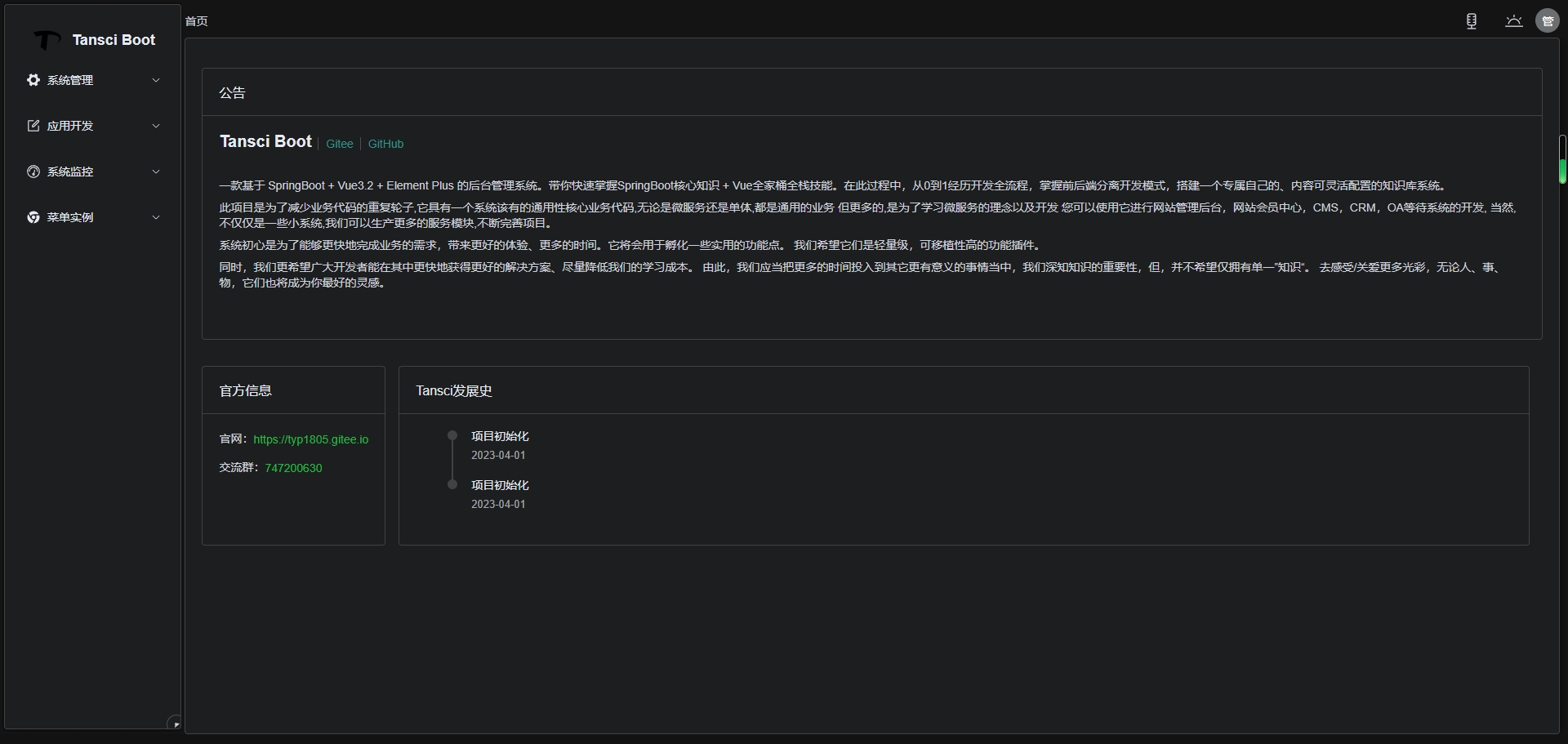
Task: Click the microphone icon in top bar
Action: [1472, 21]
